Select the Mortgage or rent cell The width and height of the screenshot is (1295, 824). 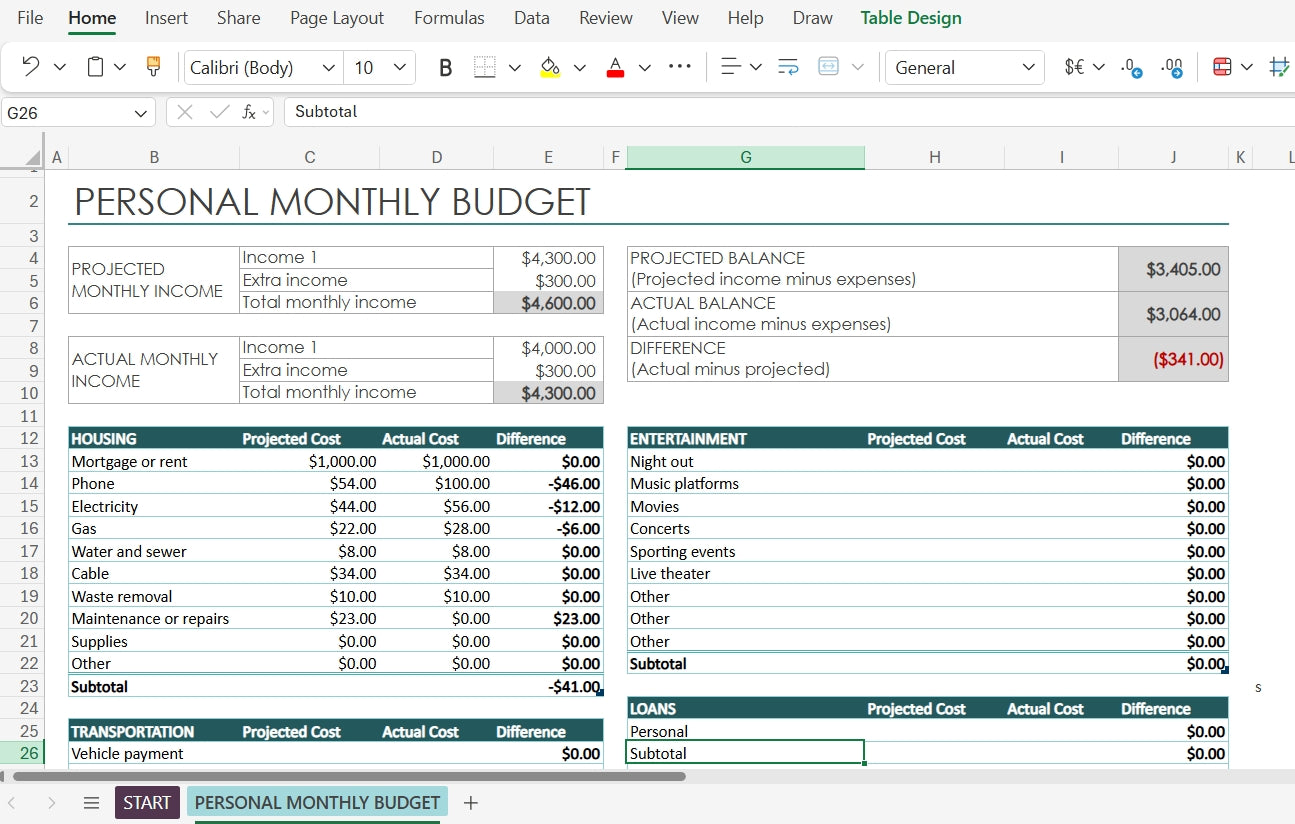pos(154,462)
